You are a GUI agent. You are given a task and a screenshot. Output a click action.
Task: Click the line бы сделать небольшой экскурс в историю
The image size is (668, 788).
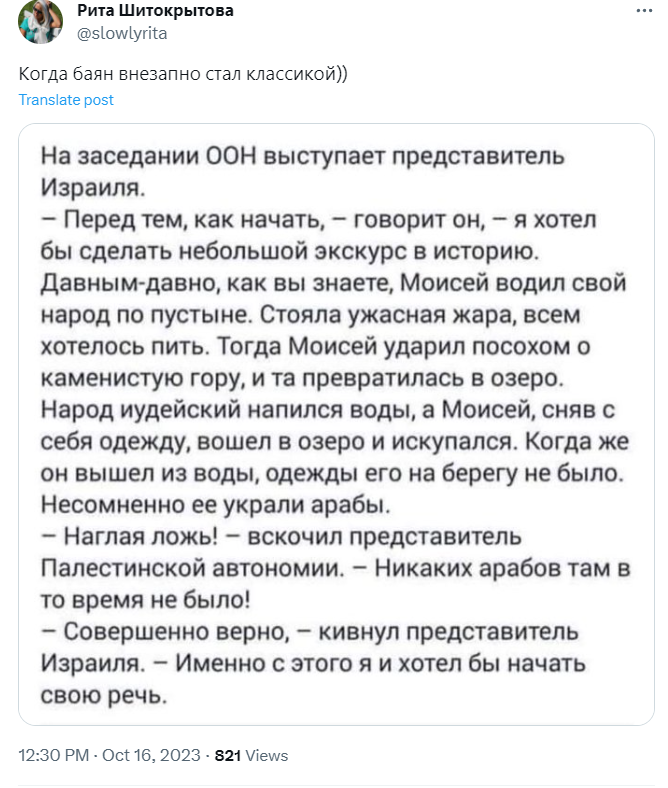(290, 251)
